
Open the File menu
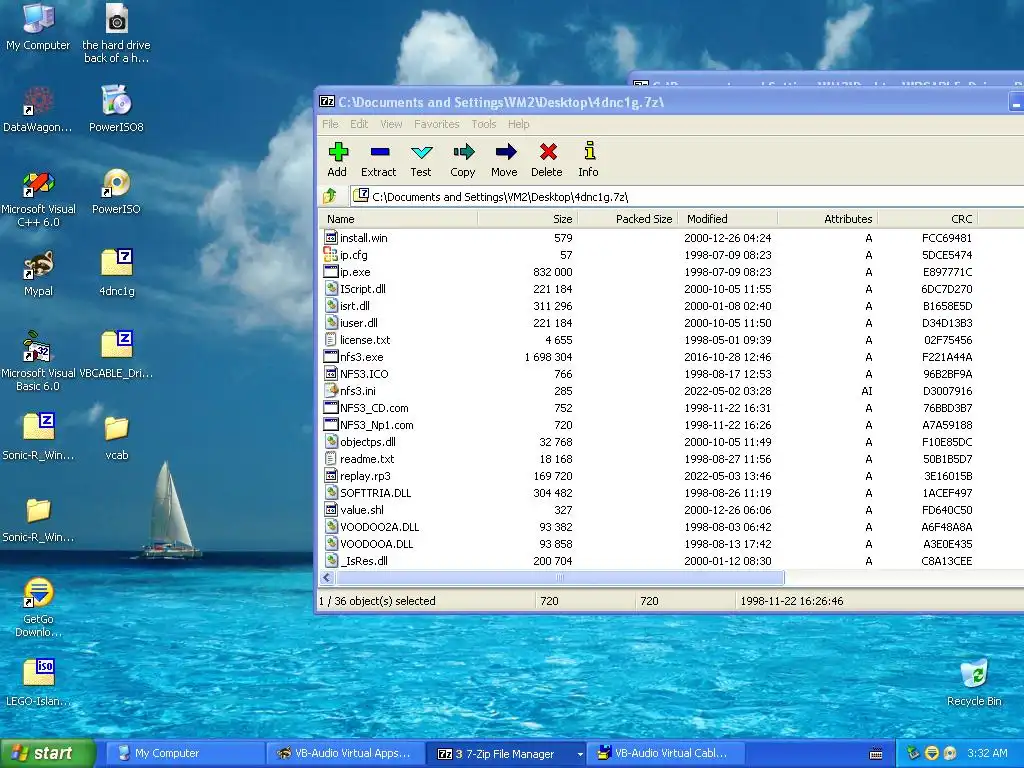330,124
